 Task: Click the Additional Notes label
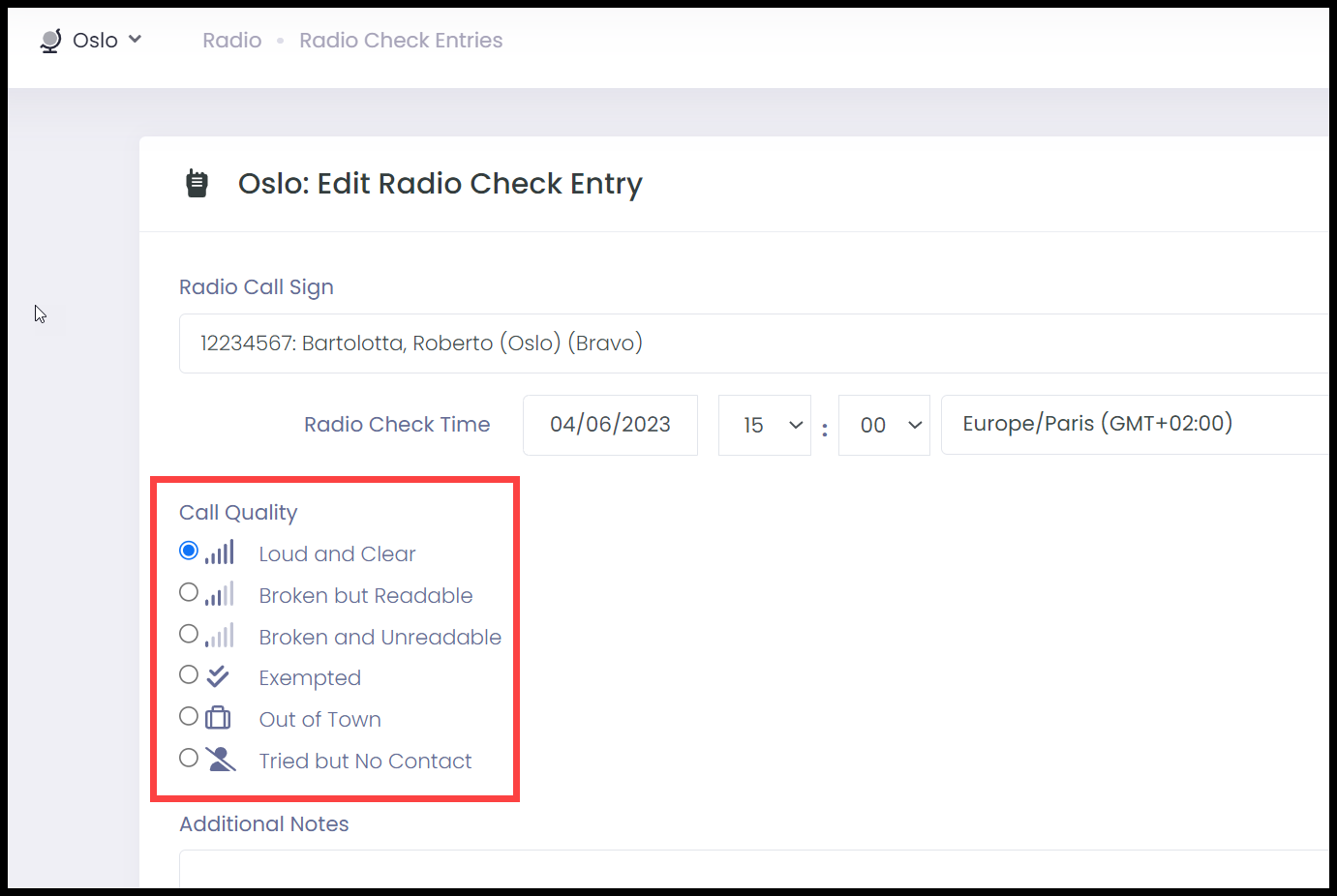[264, 824]
